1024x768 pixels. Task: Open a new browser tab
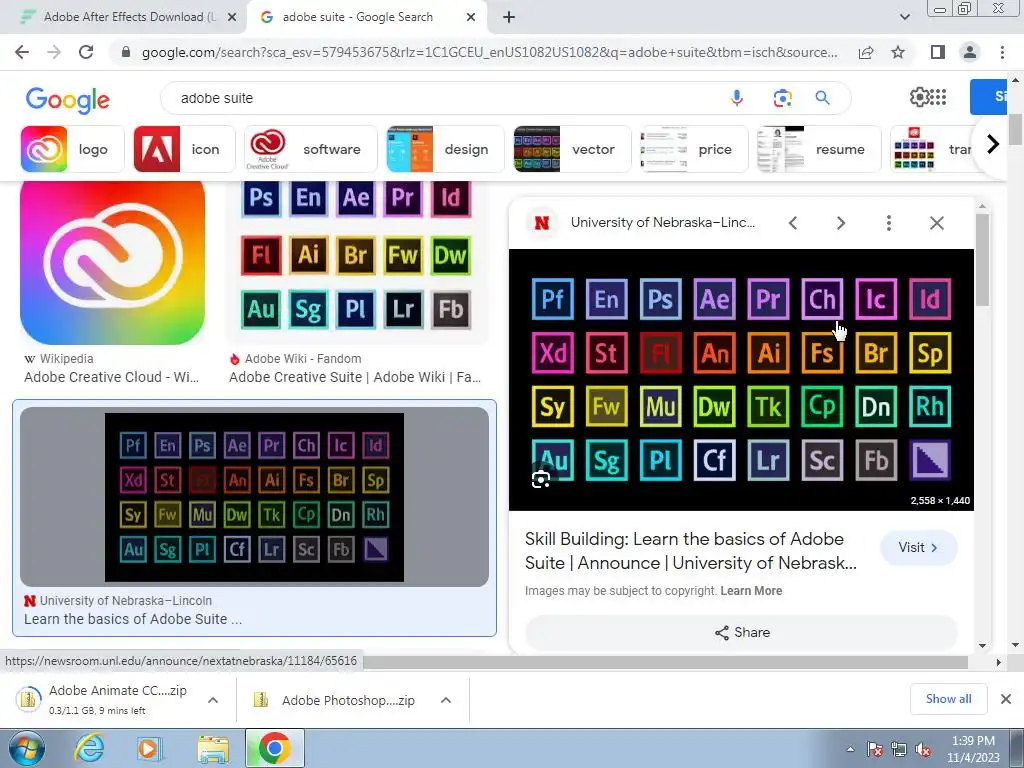click(x=509, y=17)
